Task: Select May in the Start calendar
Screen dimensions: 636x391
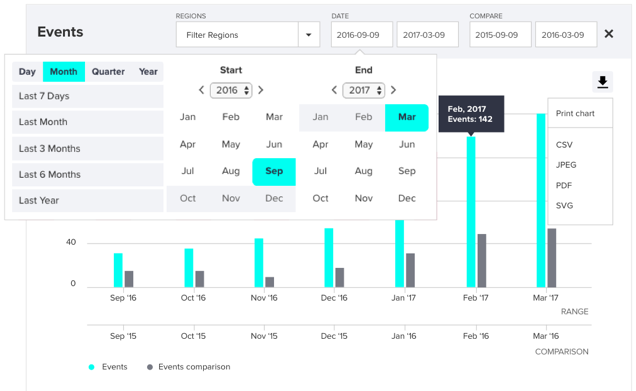Action: point(231,144)
